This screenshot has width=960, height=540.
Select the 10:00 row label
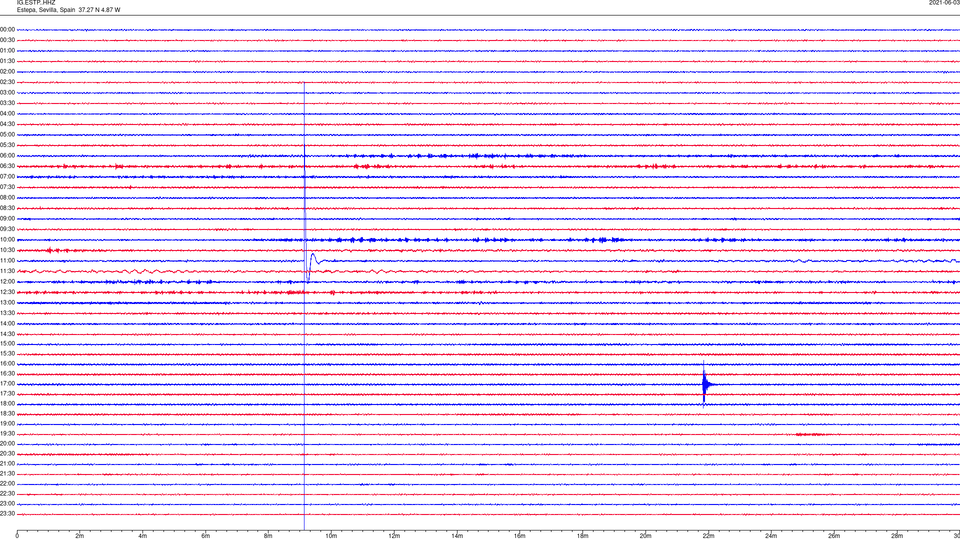[x=7, y=240]
